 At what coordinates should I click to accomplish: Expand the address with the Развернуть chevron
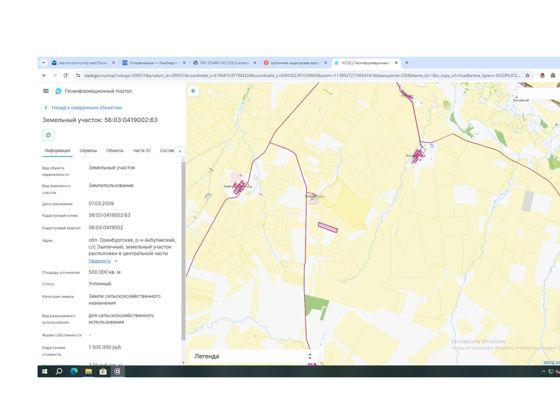(116, 261)
